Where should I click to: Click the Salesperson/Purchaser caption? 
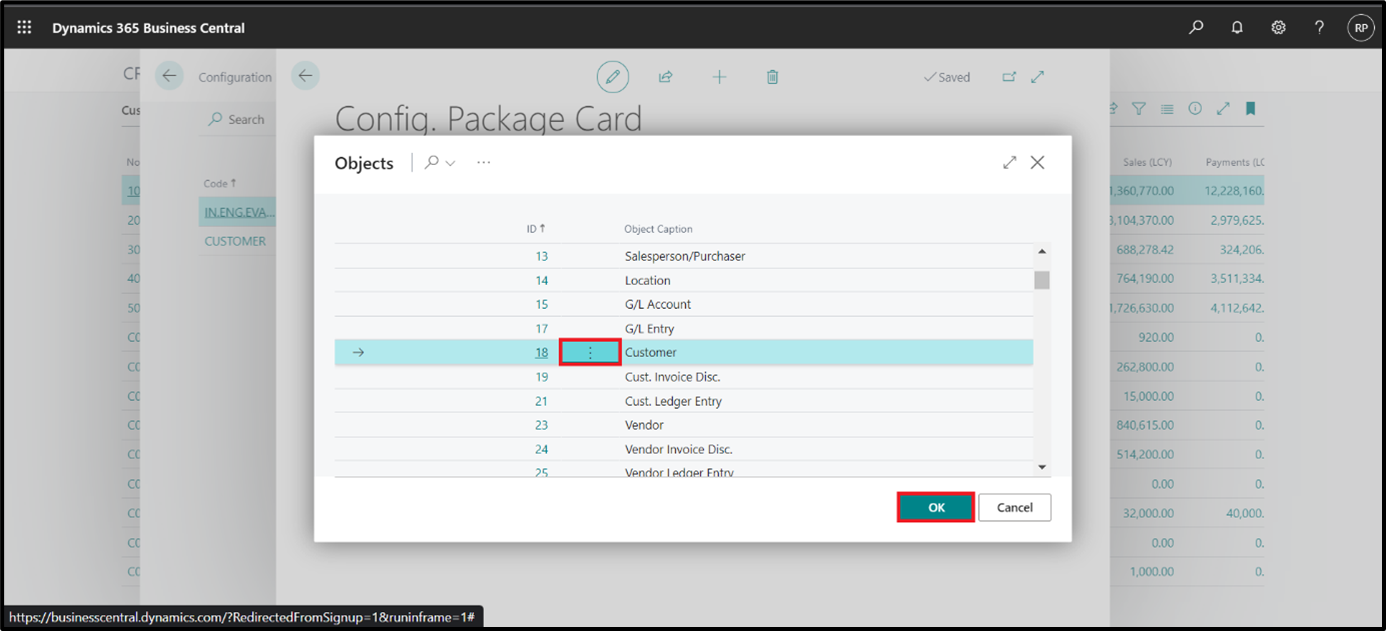(685, 256)
